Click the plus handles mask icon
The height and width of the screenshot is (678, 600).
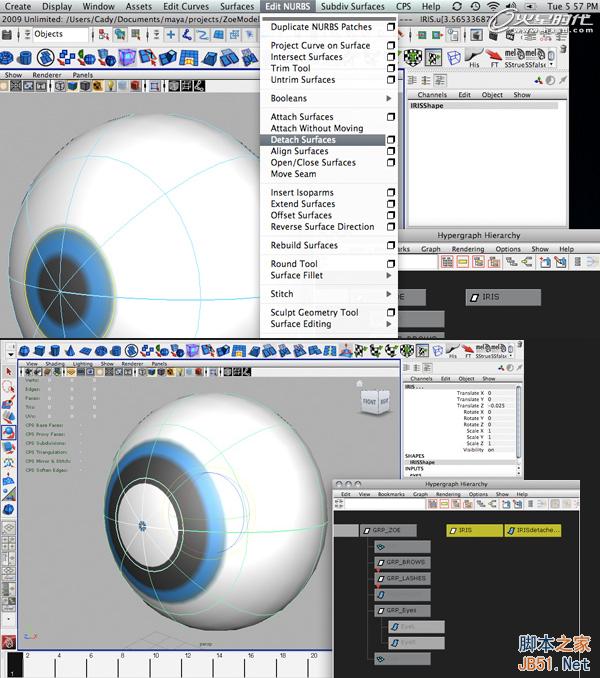(x=171, y=35)
